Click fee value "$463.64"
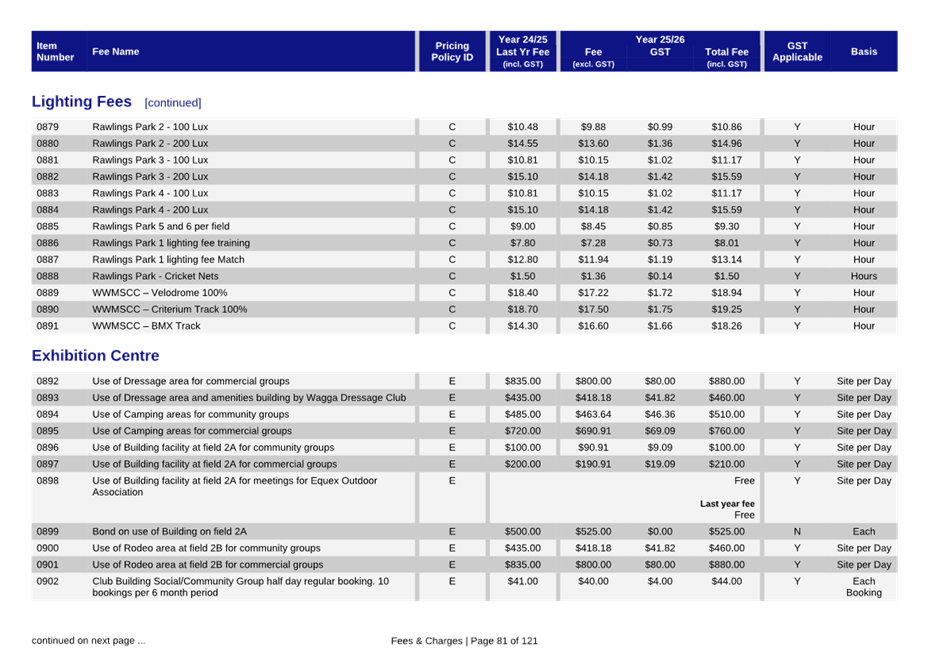This screenshot has width=928, height=656. coord(593,414)
